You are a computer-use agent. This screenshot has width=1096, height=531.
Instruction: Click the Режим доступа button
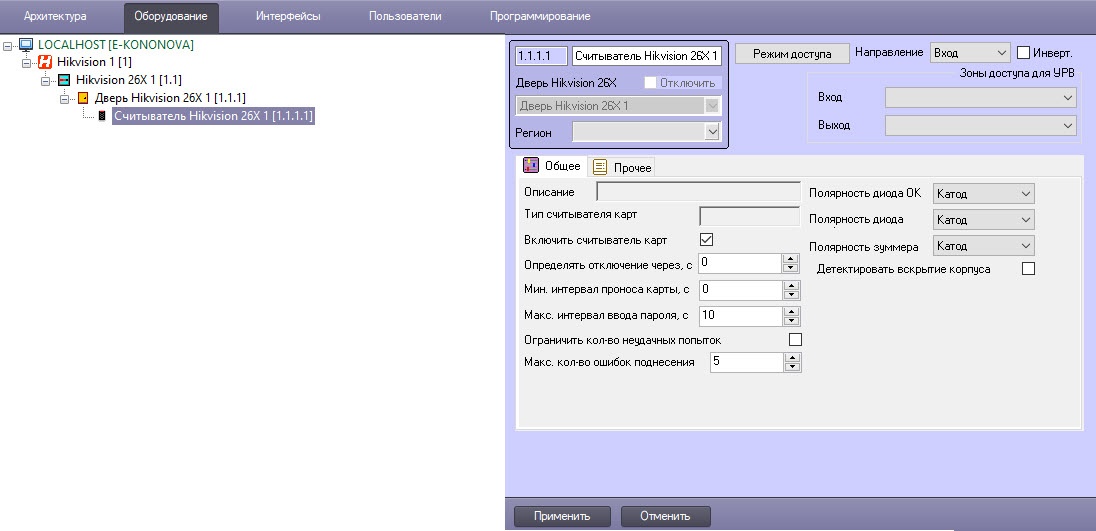click(792, 53)
